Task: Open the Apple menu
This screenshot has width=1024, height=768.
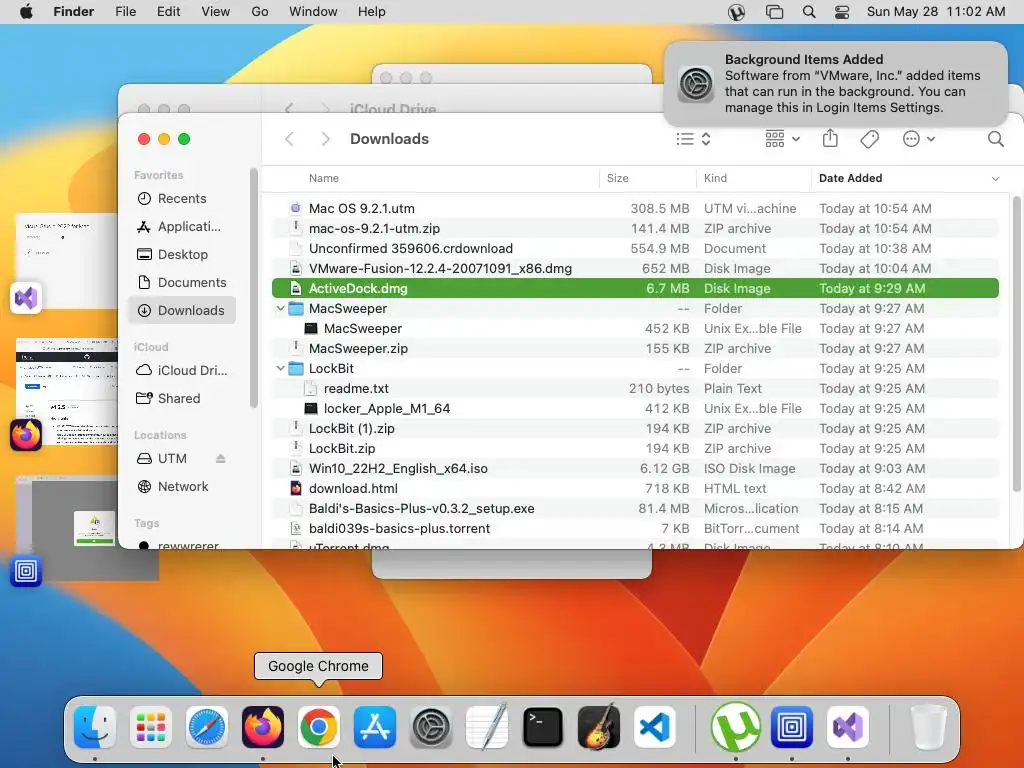Action: click(26, 12)
